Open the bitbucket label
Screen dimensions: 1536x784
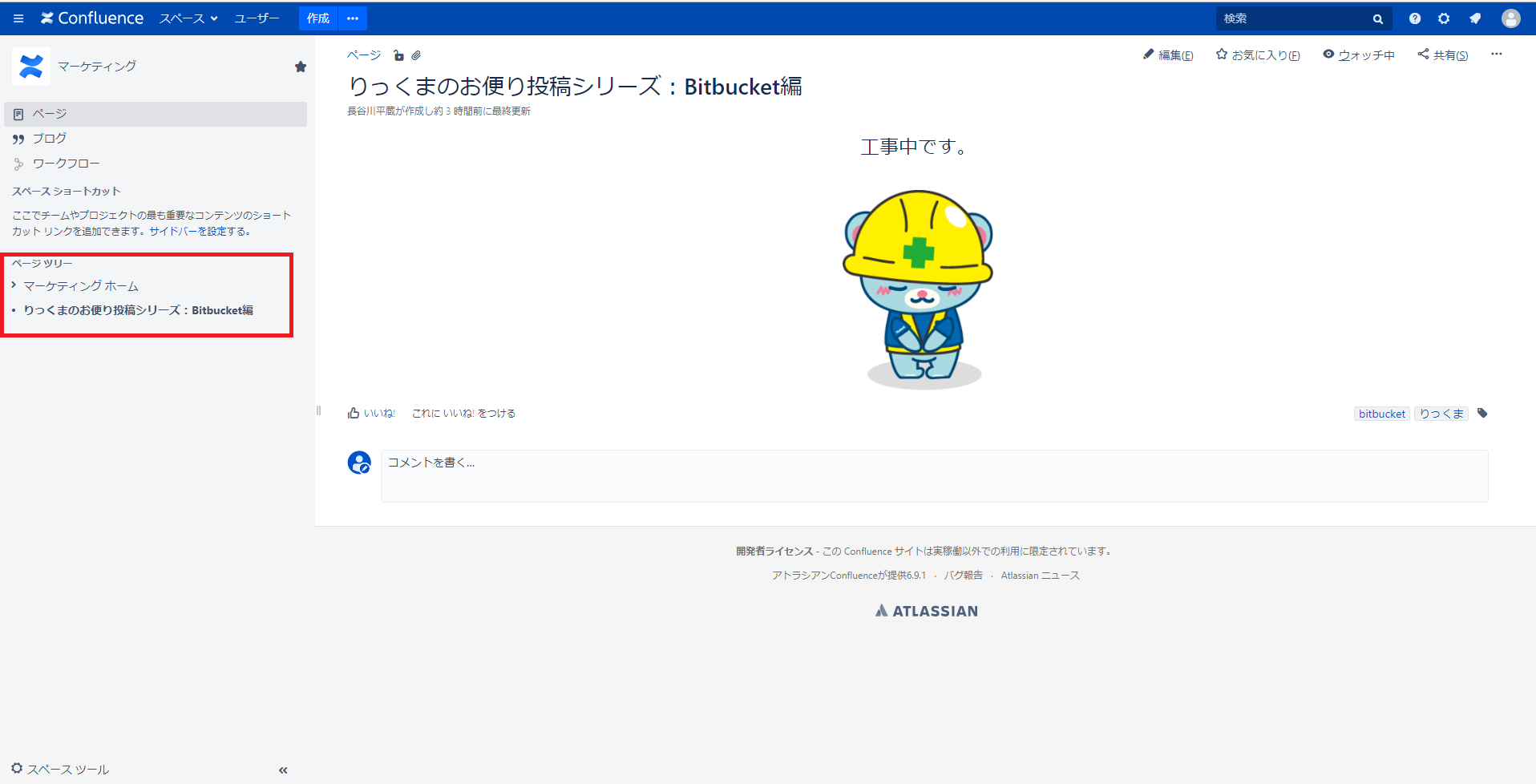pos(1382,414)
